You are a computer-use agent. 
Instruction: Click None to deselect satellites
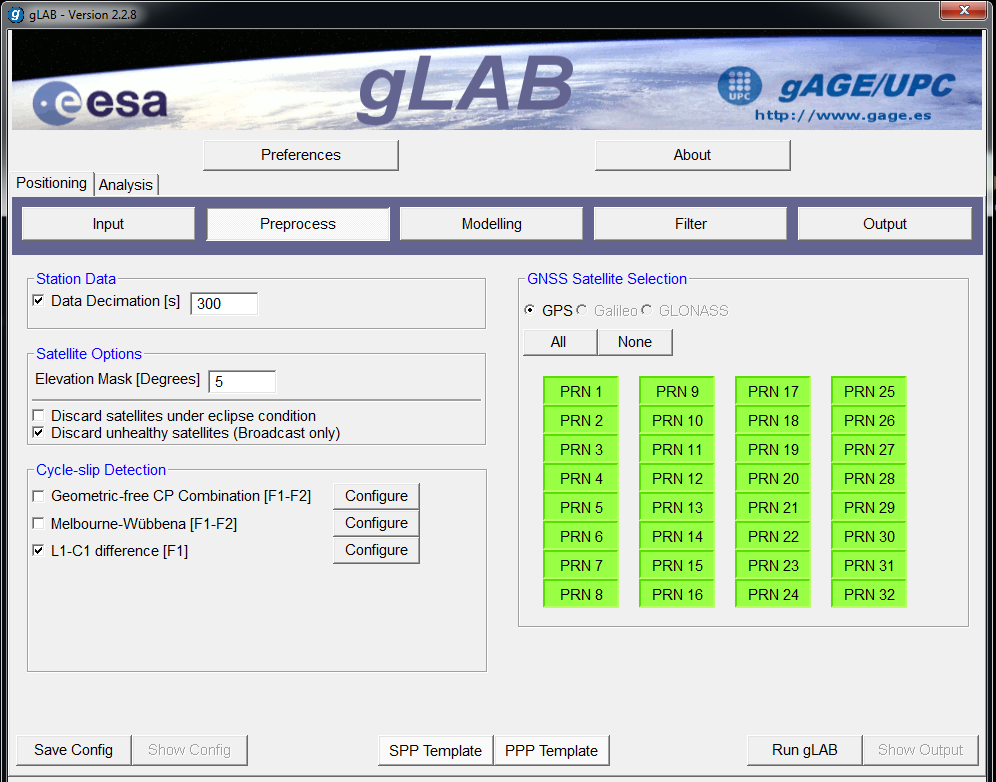point(635,342)
